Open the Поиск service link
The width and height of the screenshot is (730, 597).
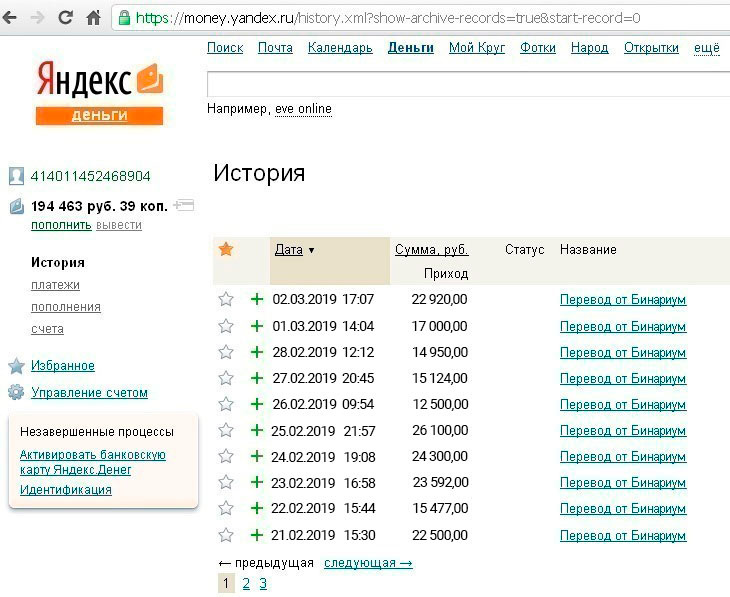coord(225,48)
